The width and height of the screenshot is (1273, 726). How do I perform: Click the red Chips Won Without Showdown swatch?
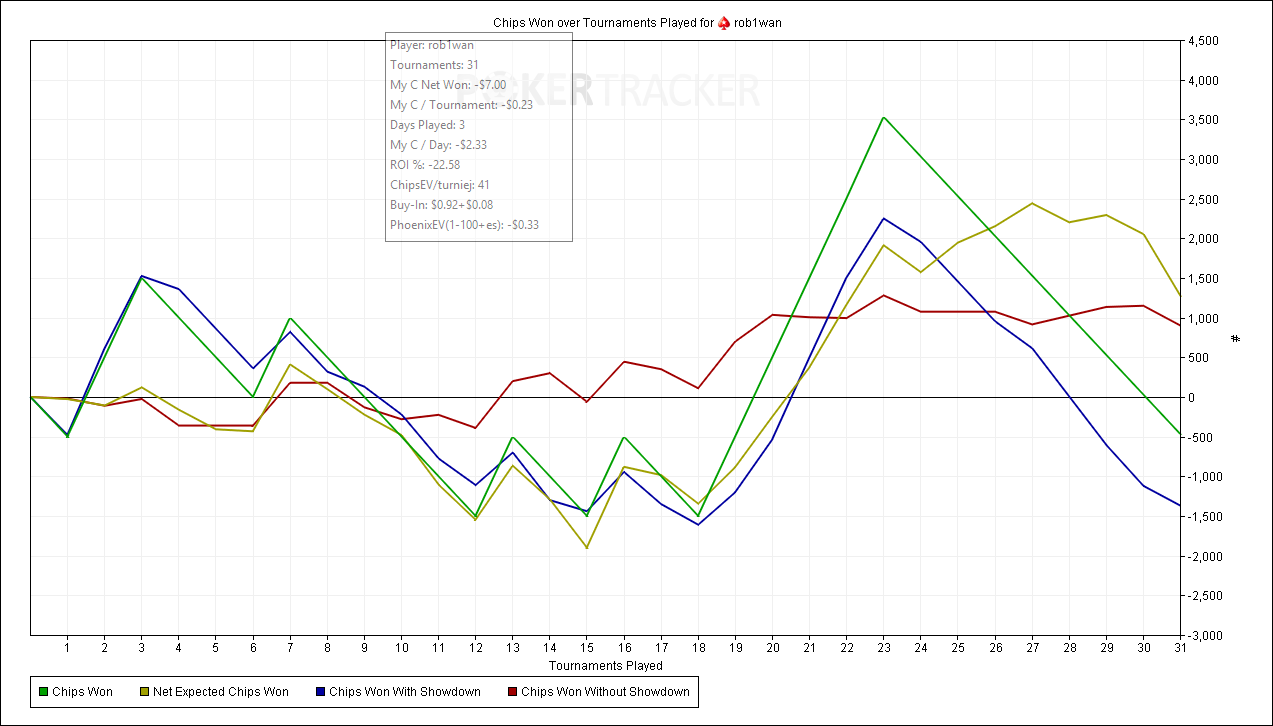510,692
